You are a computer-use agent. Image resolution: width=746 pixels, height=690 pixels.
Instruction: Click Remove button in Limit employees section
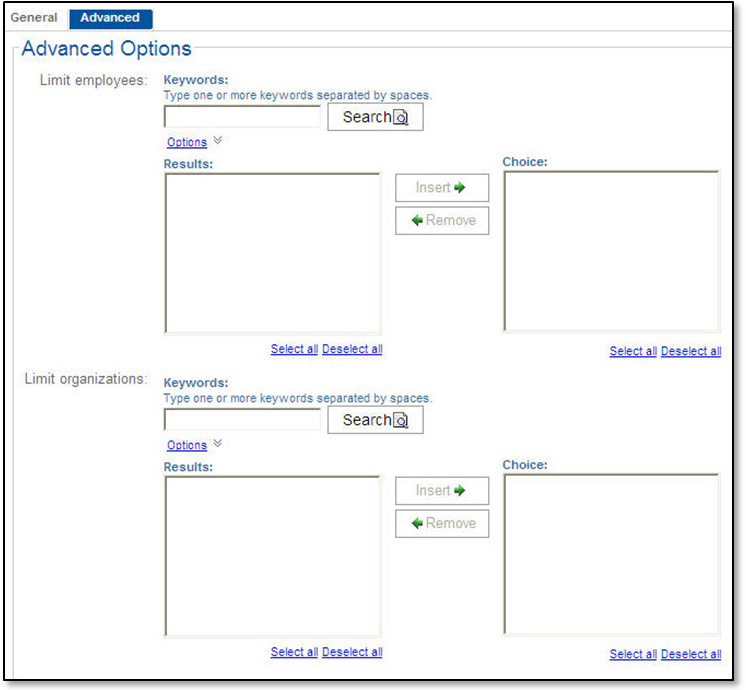[x=442, y=220]
